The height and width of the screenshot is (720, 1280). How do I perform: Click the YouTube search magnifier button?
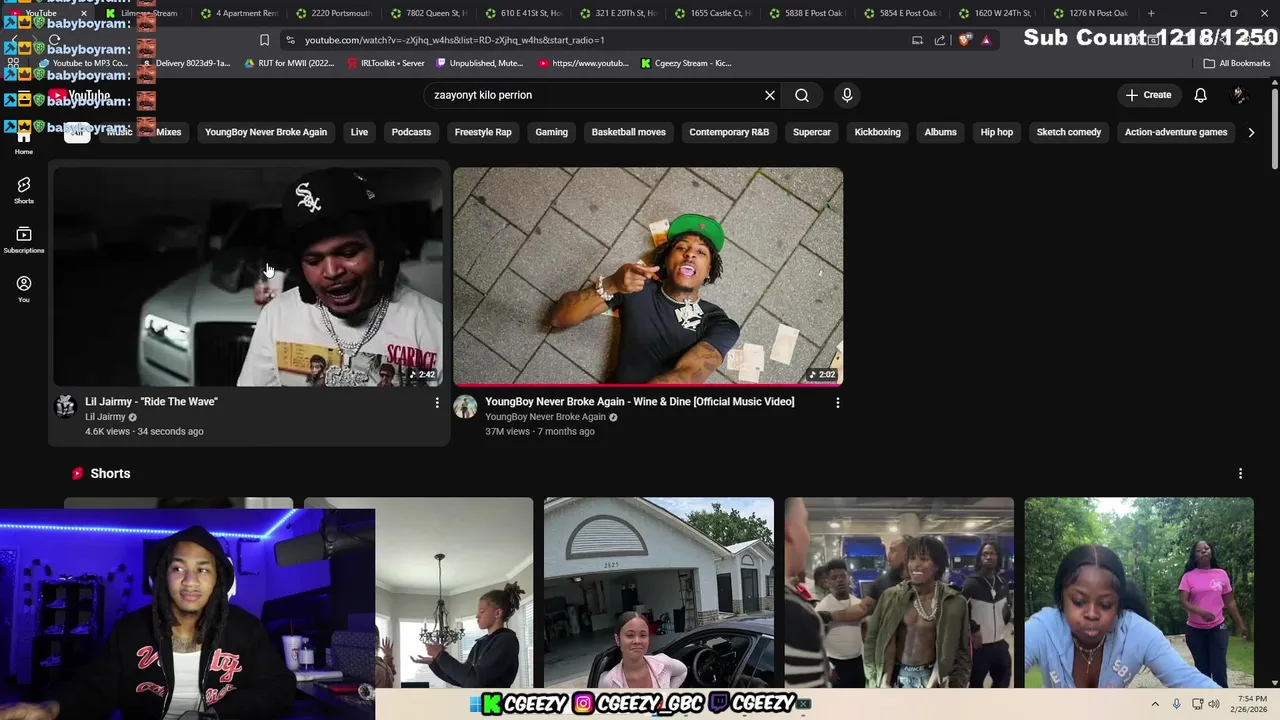point(802,95)
